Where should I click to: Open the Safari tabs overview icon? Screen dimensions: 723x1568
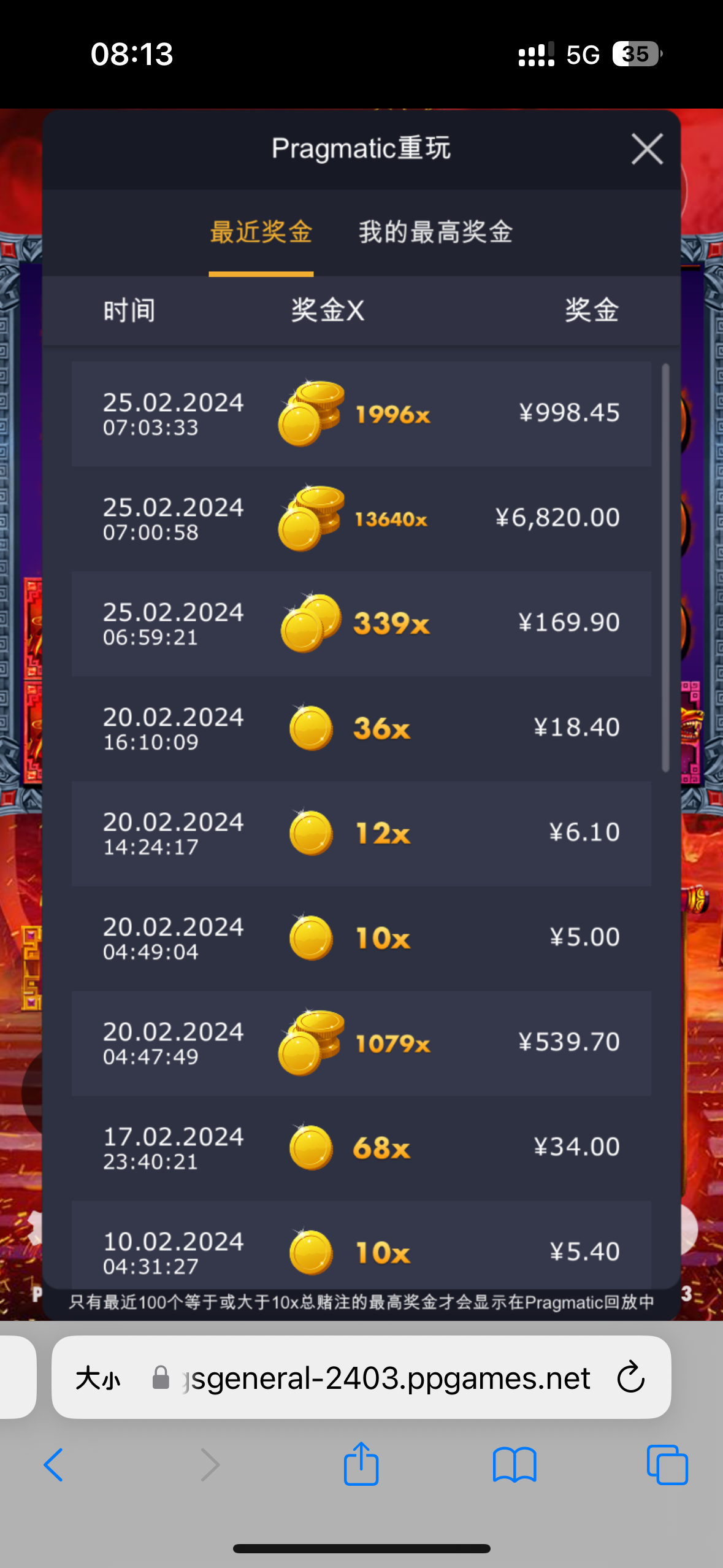[667, 1465]
